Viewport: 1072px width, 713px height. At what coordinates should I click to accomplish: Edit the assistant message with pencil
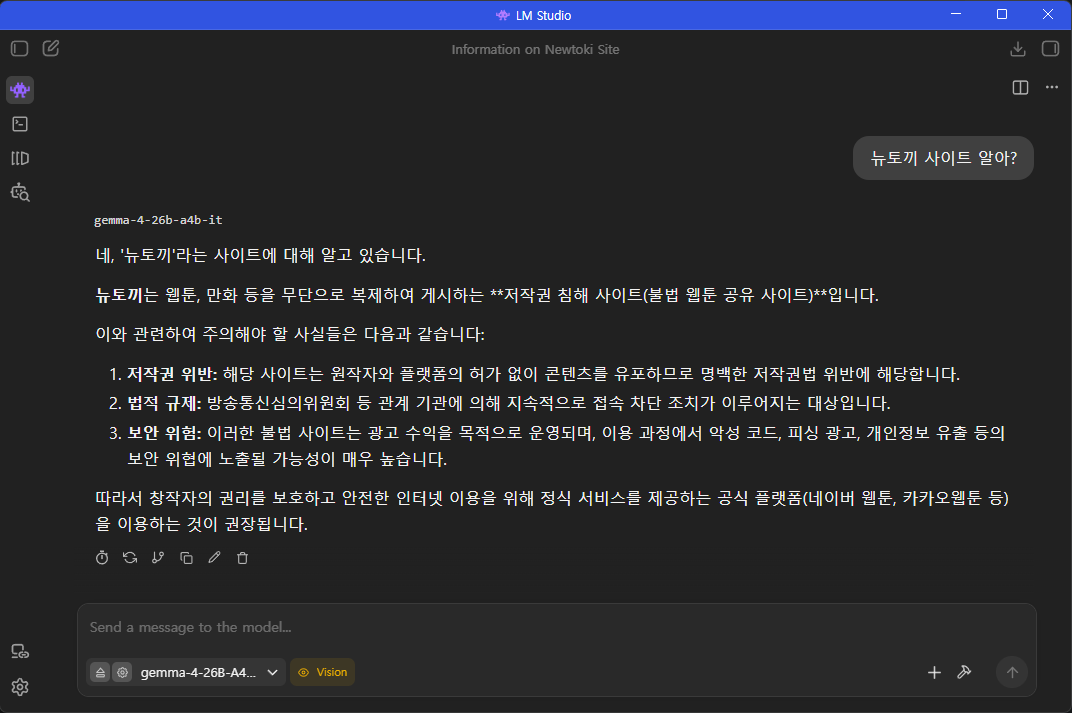coord(214,558)
